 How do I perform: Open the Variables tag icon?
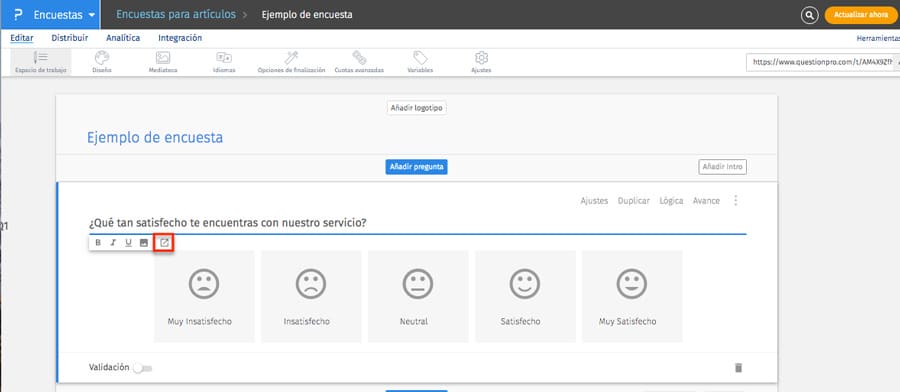420,57
